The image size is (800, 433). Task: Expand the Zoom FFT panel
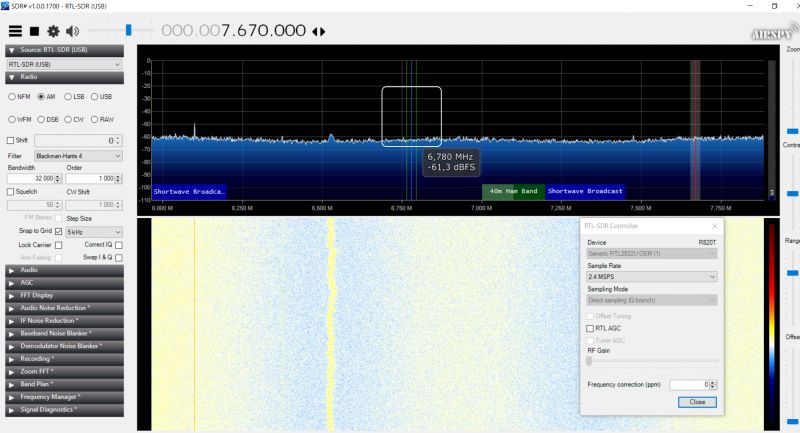point(64,372)
